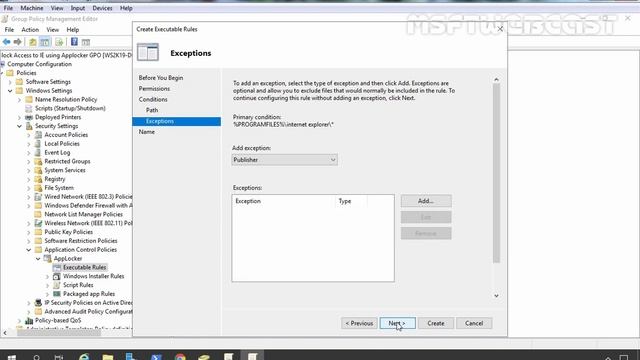Image resolution: width=640 pixels, height=360 pixels.
Task: Open Task View on the taskbar
Action: 59,357
